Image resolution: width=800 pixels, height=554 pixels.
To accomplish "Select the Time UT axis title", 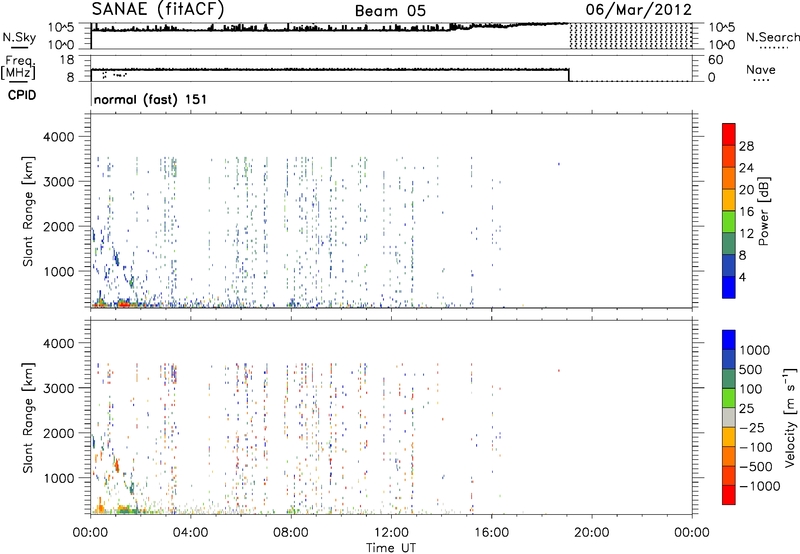I will coord(391,548).
